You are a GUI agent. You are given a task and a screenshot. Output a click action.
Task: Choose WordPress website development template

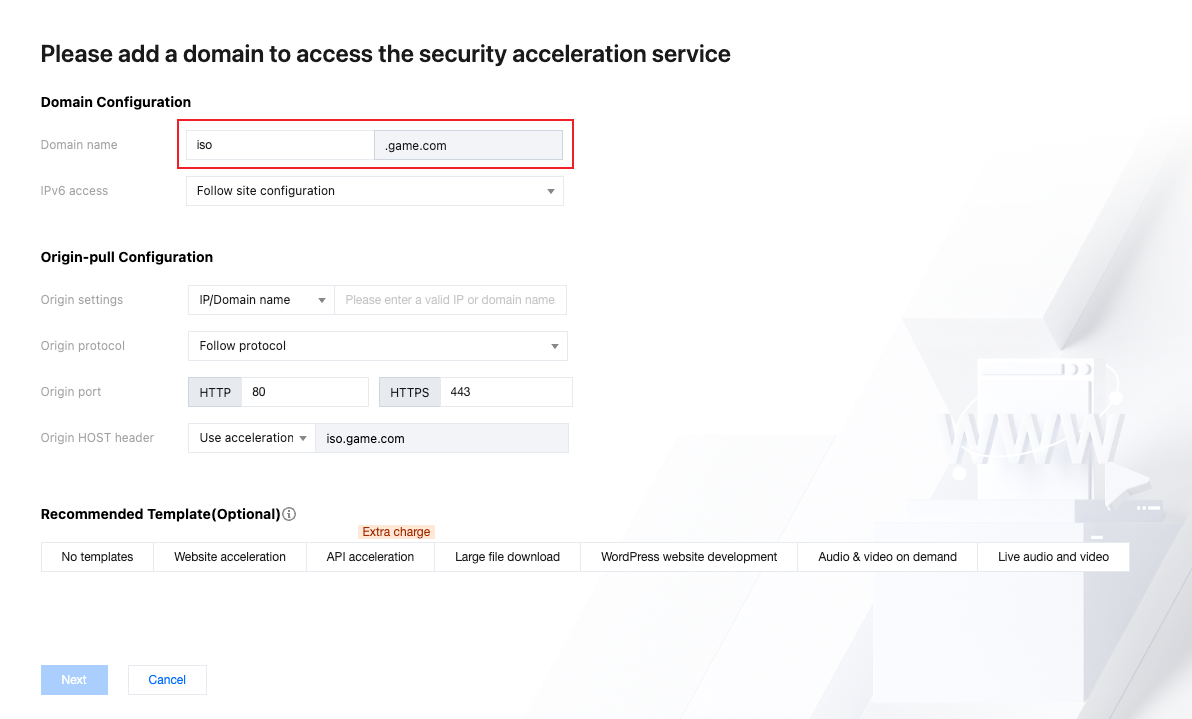(x=689, y=557)
